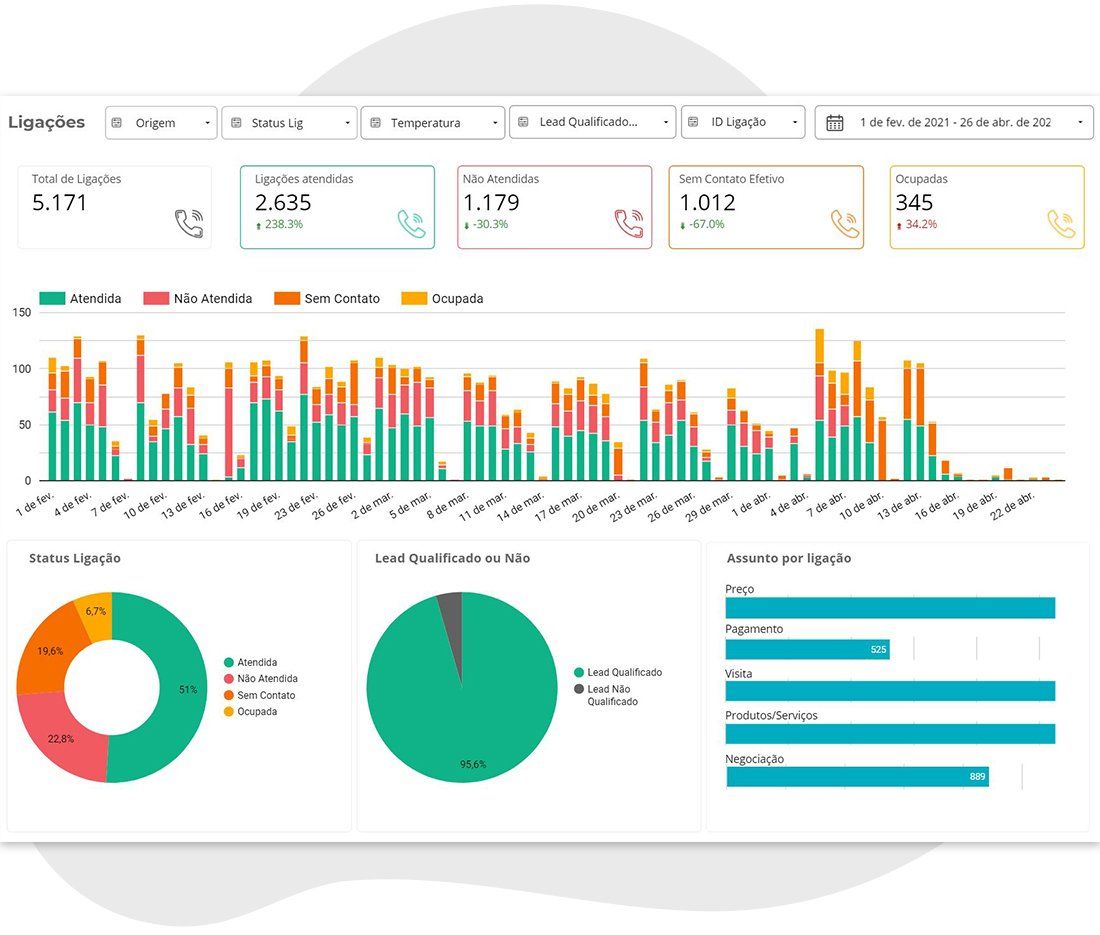
Task: Click the Ocupada orange legend swatch in bar chart
Action: coord(414,298)
